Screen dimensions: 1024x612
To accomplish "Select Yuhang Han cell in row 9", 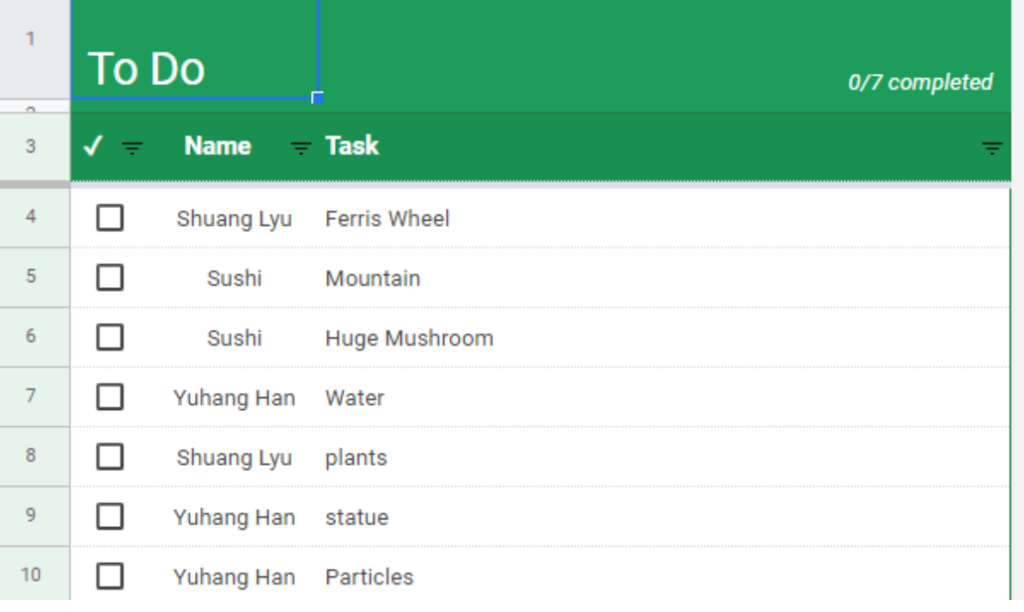I will [234, 517].
